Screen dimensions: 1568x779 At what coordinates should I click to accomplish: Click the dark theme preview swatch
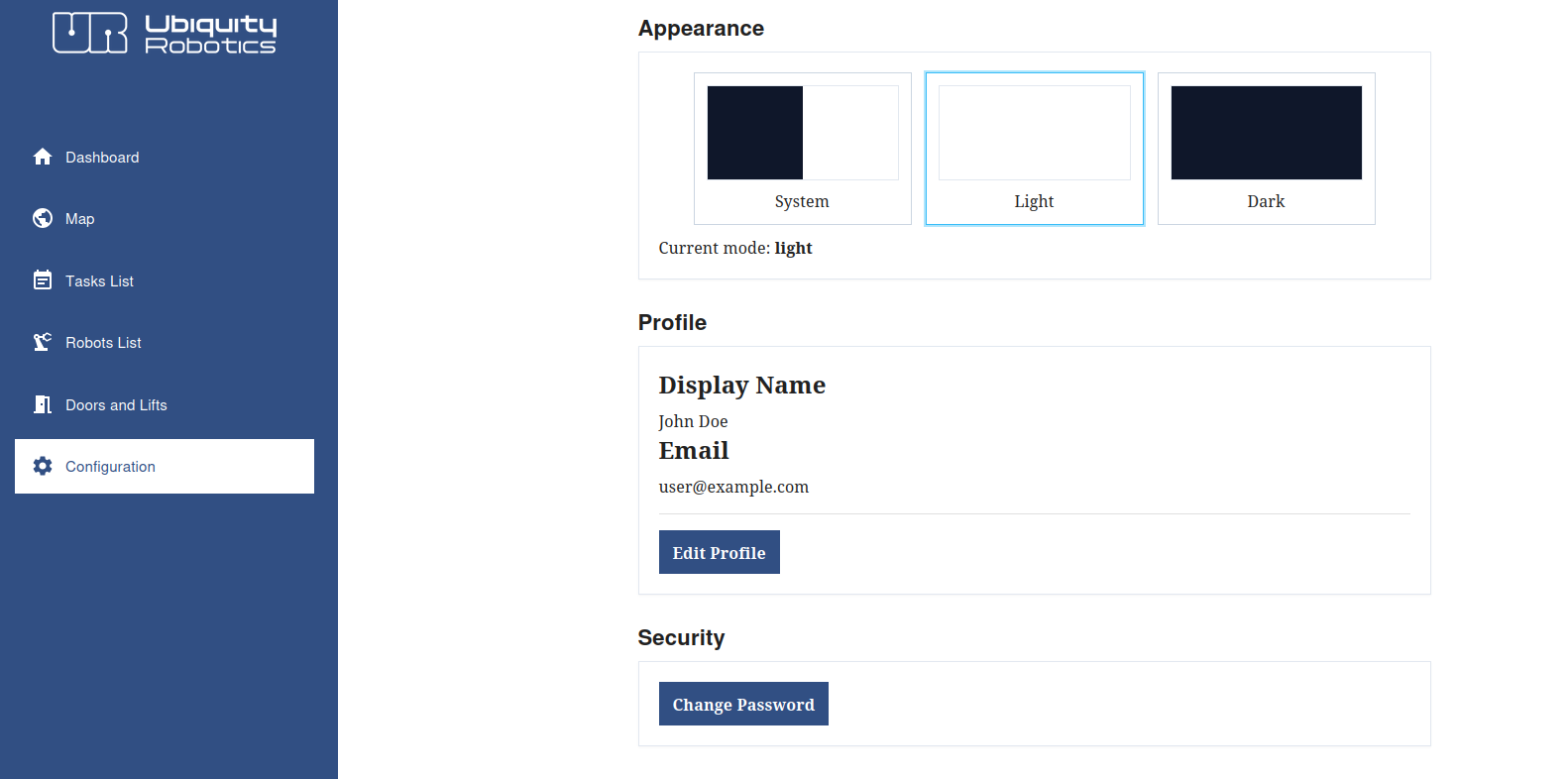(1267, 133)
